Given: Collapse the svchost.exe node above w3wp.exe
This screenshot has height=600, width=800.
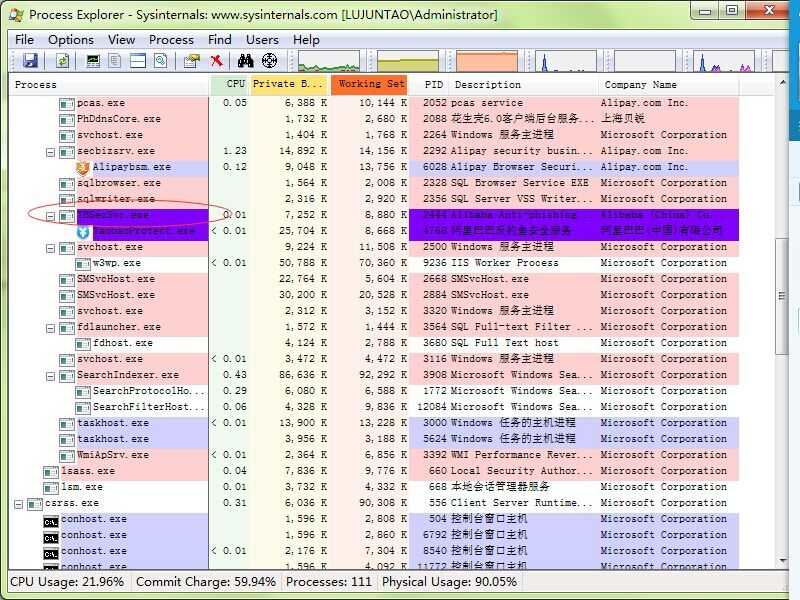Looking at the screenshot, I should (x=51, y=248).
